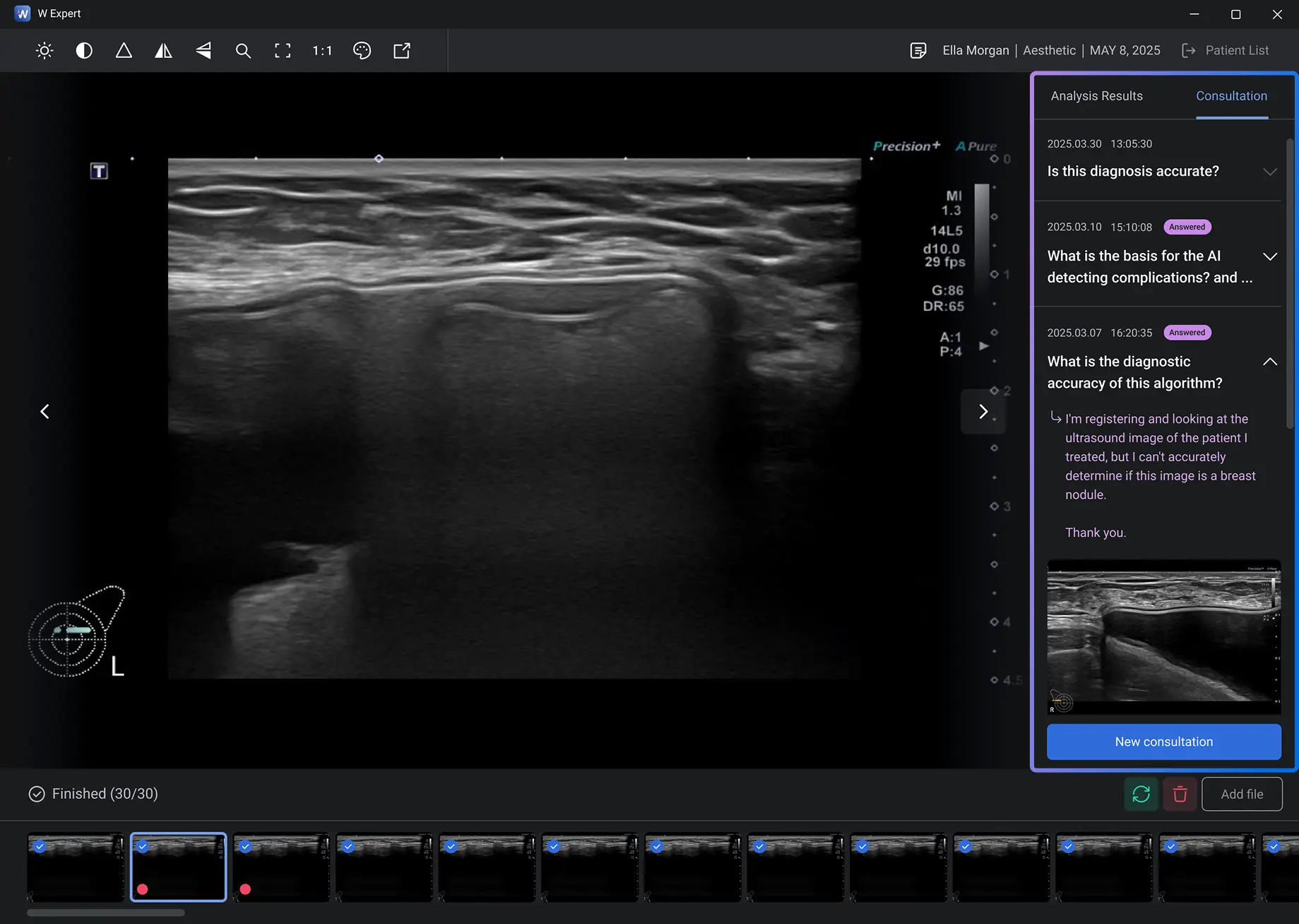Select the twelfth ultrasound thumbnail

point(1207,867)
